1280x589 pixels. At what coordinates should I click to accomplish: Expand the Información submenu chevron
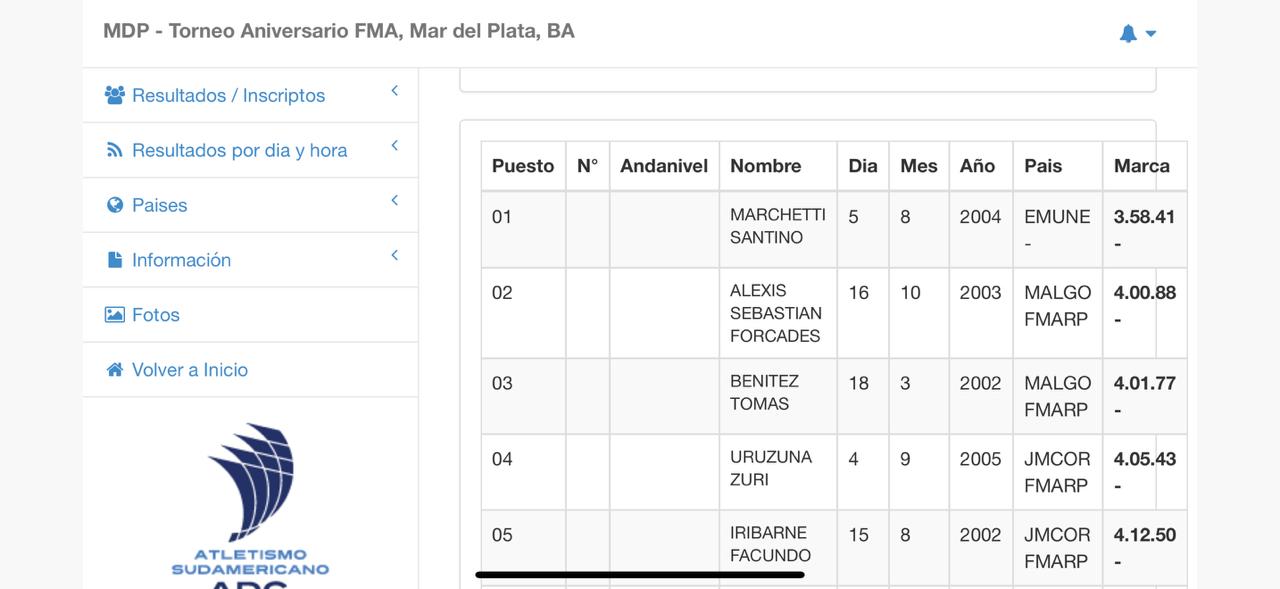(395, 256)
